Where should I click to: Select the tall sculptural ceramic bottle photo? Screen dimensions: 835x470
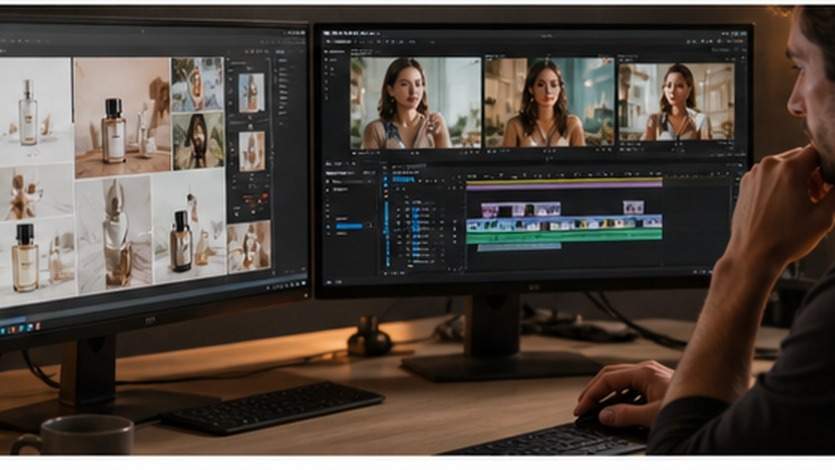[x=114, y=234]
